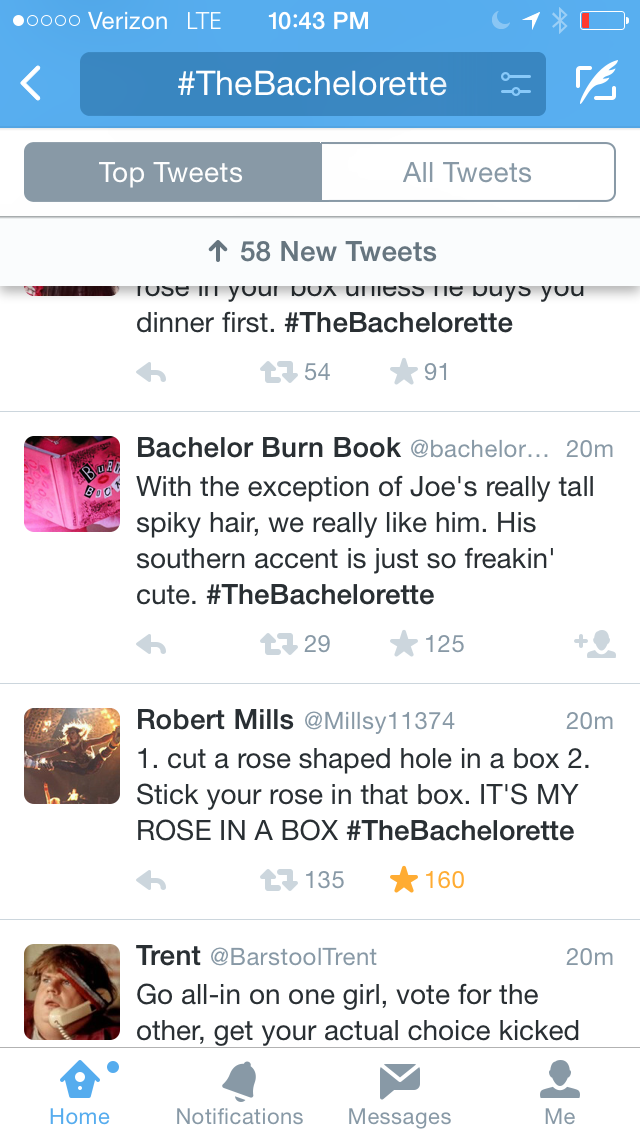Favorite the Bachelor Burn Book tweet
Image resolution: width=640 pixels, height=1136 pixels.
coord(404,644)
